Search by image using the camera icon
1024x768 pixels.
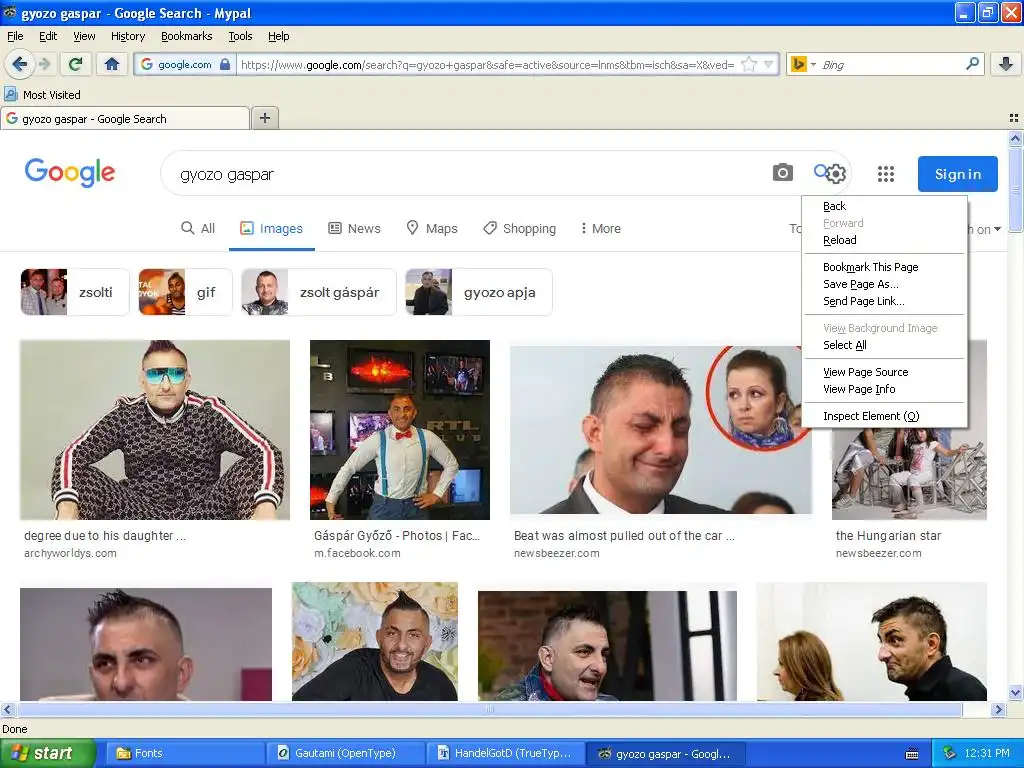tap(782, 172)
